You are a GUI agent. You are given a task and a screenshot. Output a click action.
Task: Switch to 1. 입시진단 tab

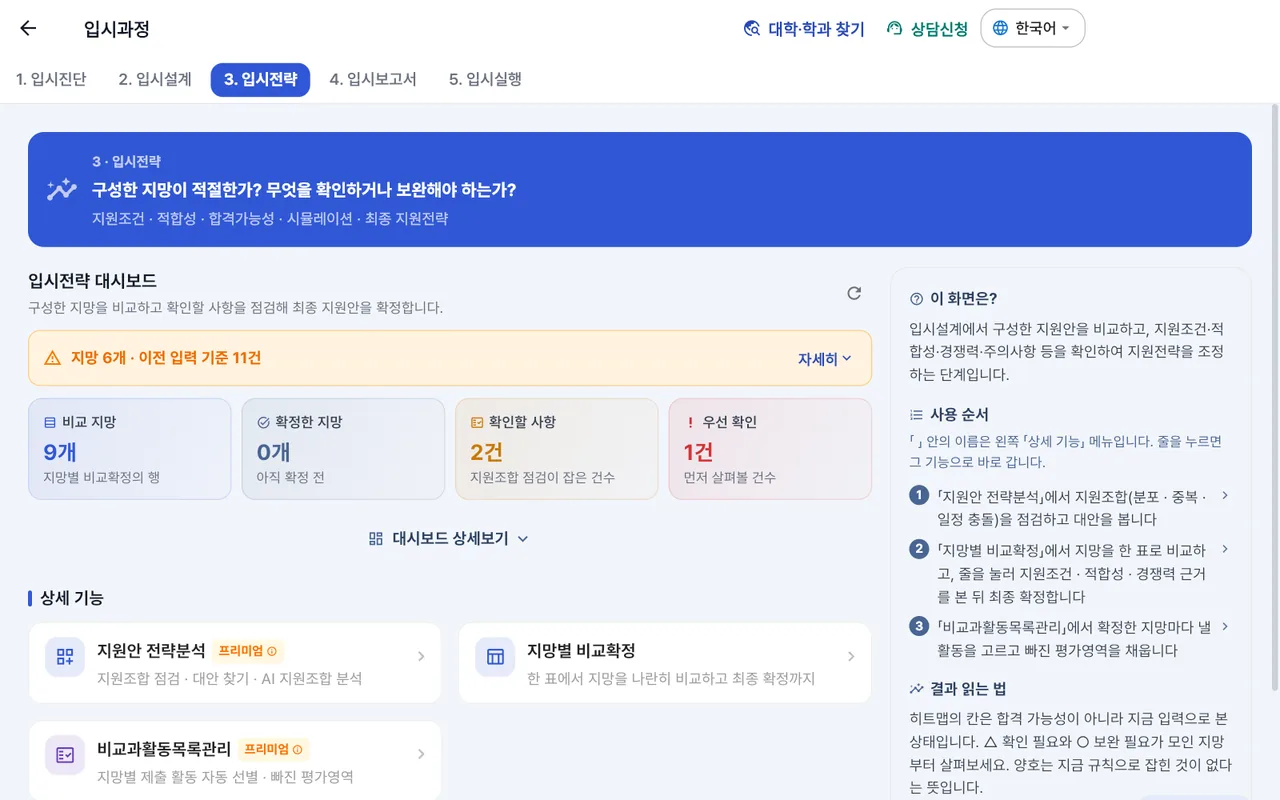(51, 79)
